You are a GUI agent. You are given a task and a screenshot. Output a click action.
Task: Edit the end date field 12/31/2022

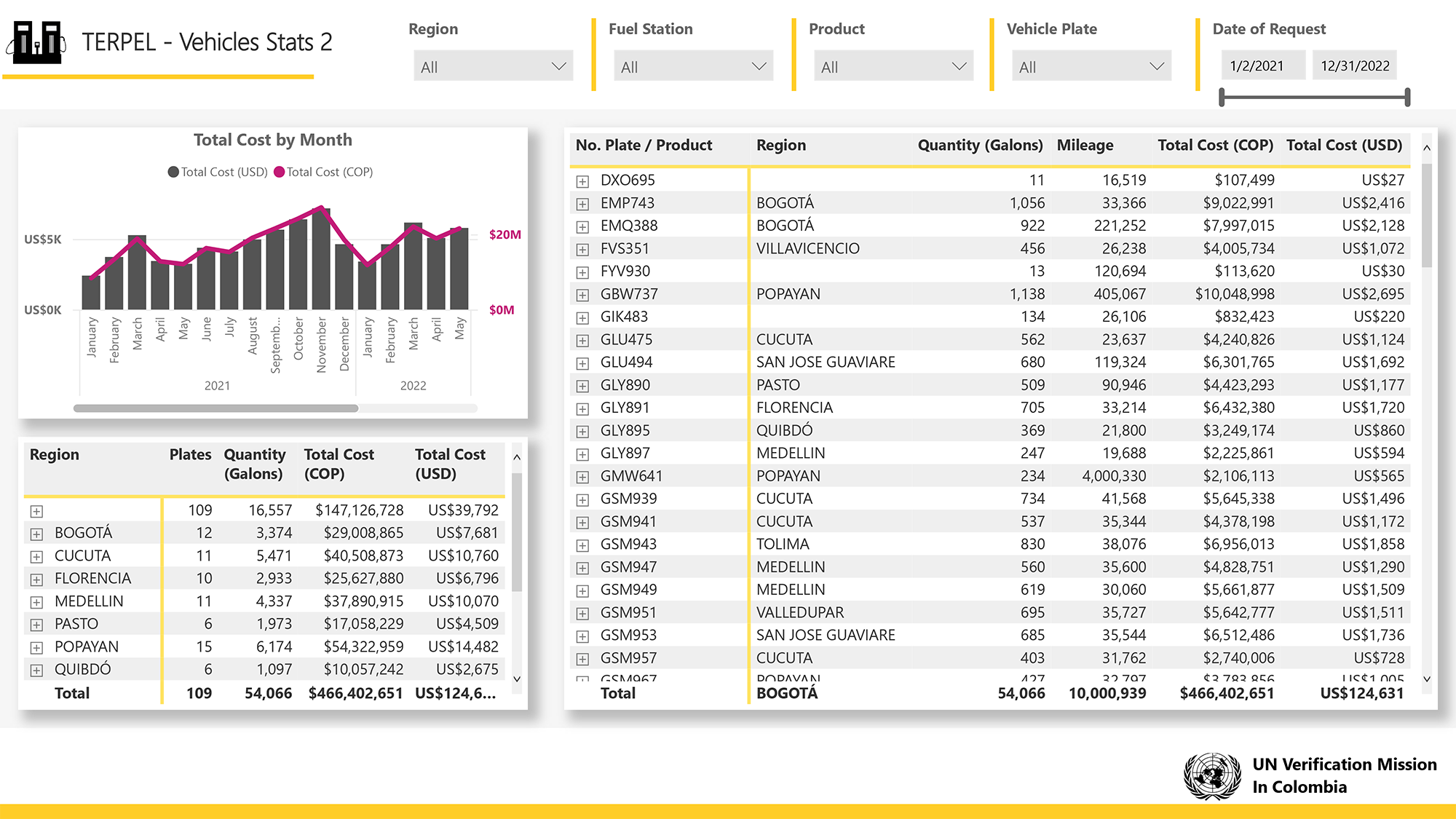[1355, 66]
